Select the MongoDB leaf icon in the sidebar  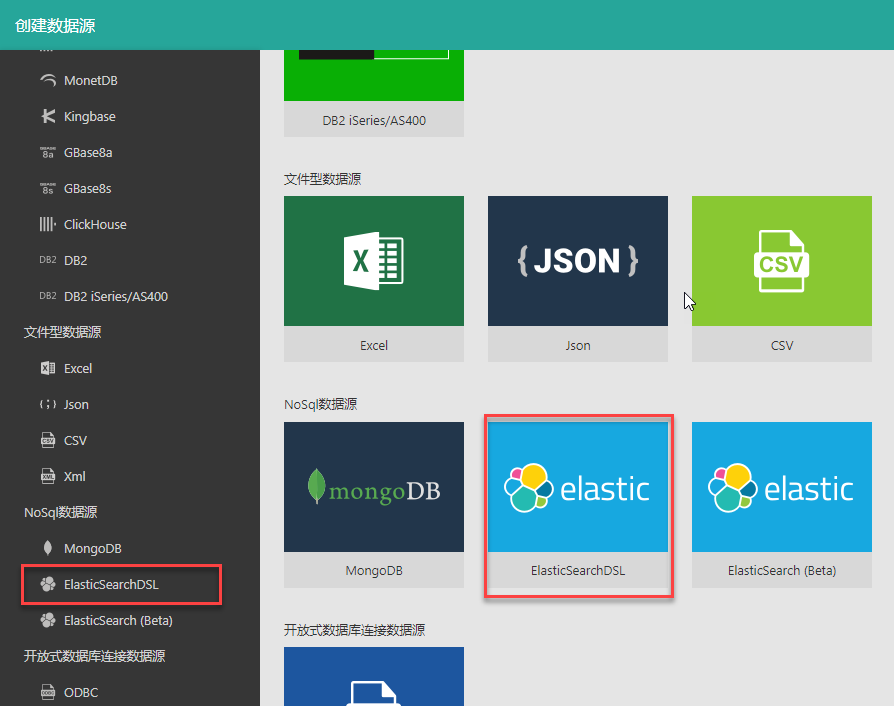(48, 548)
